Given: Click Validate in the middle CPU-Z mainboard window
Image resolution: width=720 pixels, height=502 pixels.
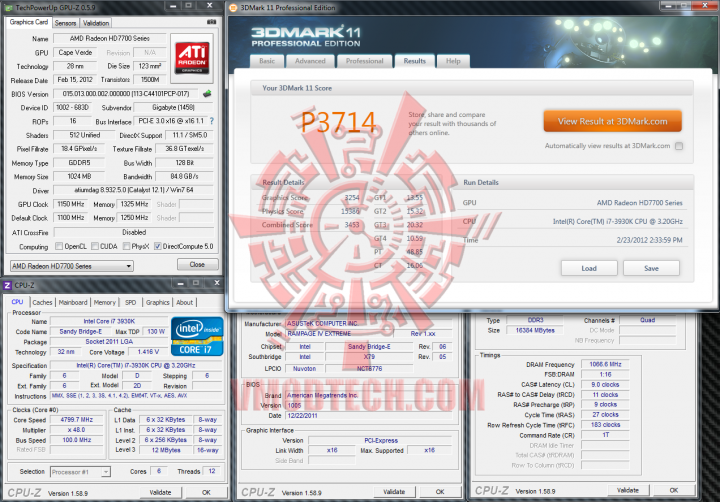Looking at the screenshot, I should coord(394,492).
